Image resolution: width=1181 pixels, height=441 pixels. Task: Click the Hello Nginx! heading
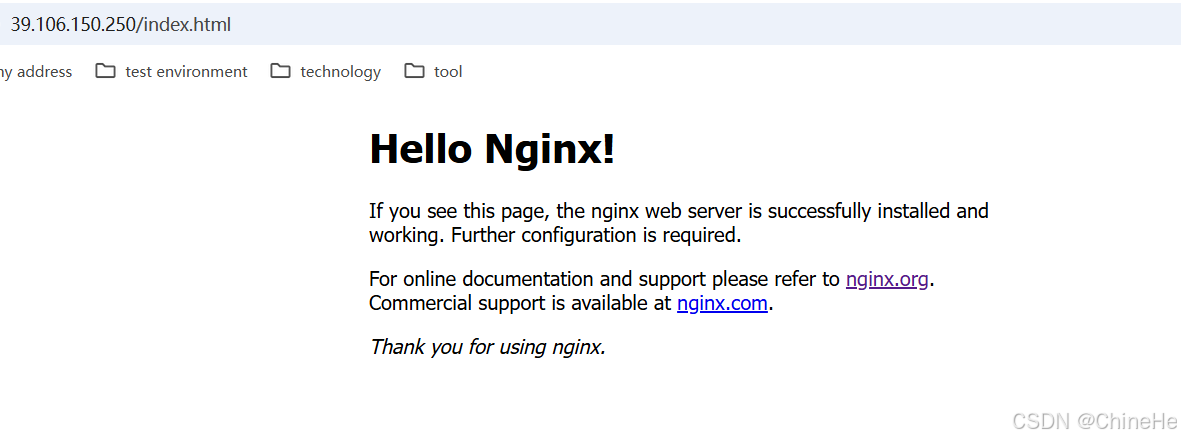coord(492,148)
